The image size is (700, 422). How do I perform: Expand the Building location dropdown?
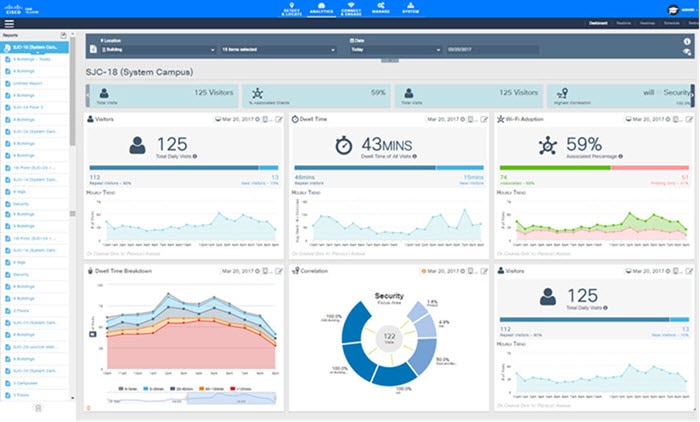point(158,50)
